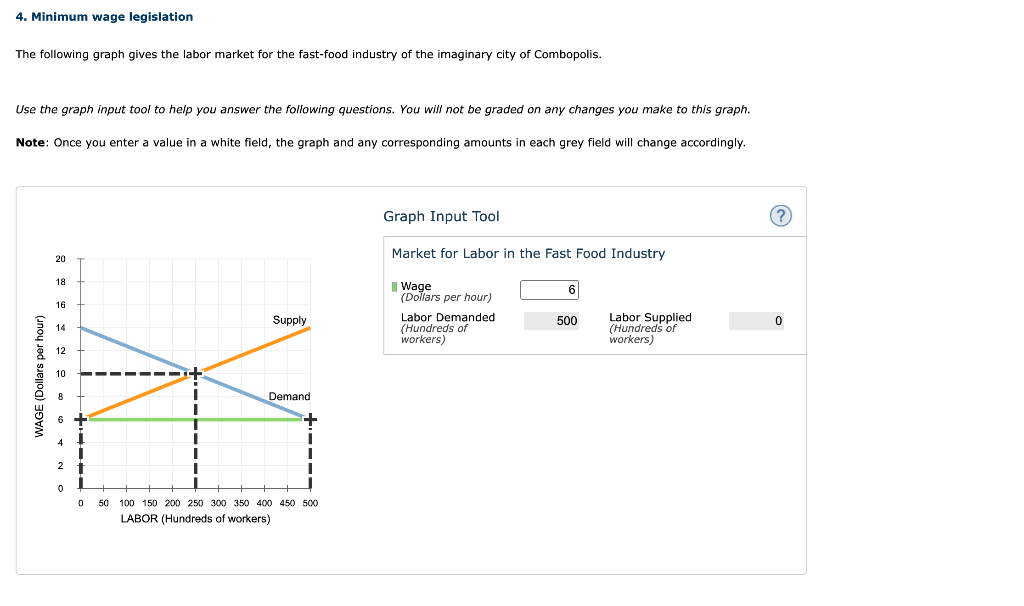Click the dashed vertical line at labor 250

(195, 434)
